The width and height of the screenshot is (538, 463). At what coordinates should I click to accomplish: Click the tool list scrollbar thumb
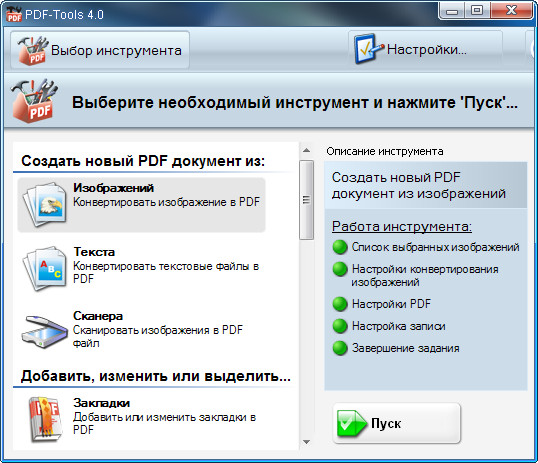306,200
